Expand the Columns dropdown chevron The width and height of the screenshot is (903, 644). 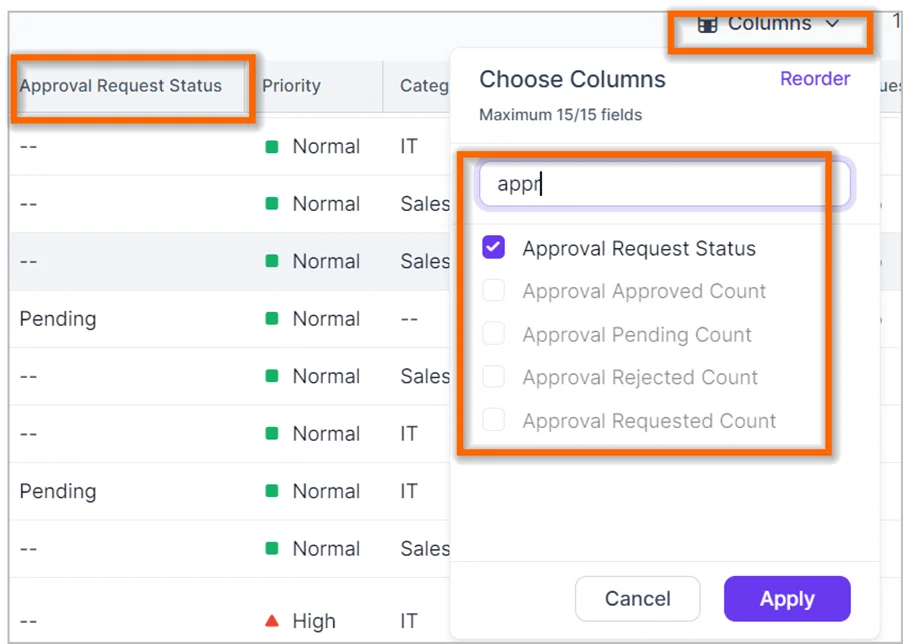pyautogui.click(x=832, y=24)
